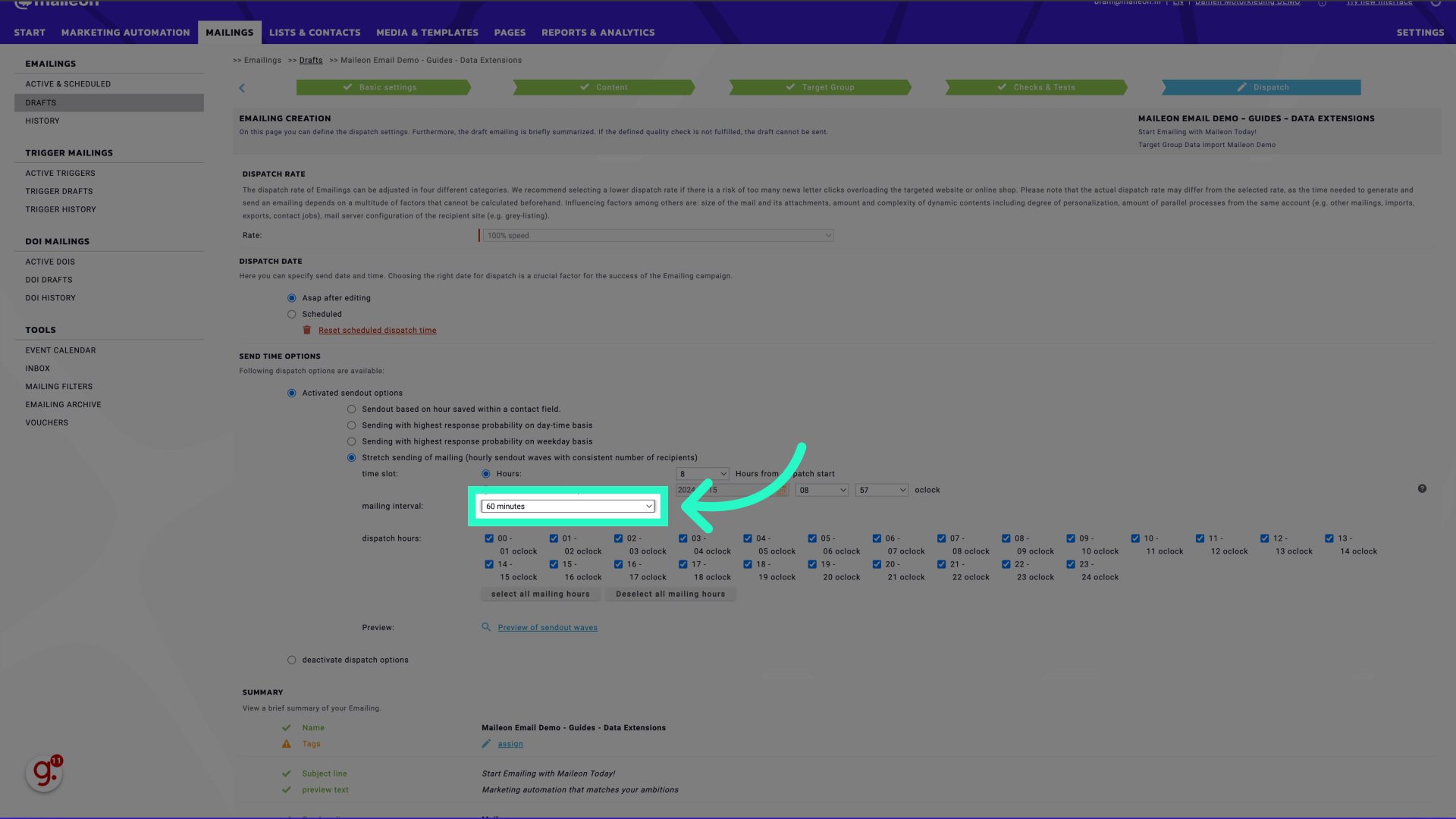
Task: Open the mailing interval dropdown menu
Action: point(567,505)
